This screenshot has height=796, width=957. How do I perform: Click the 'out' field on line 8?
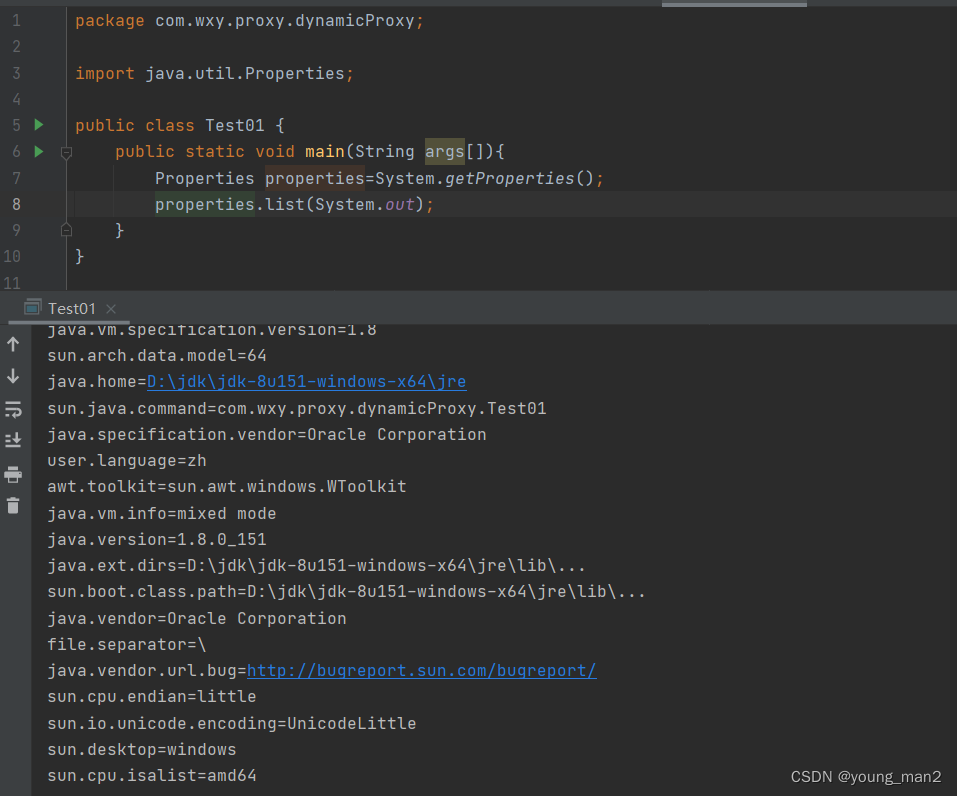[400, 204]
